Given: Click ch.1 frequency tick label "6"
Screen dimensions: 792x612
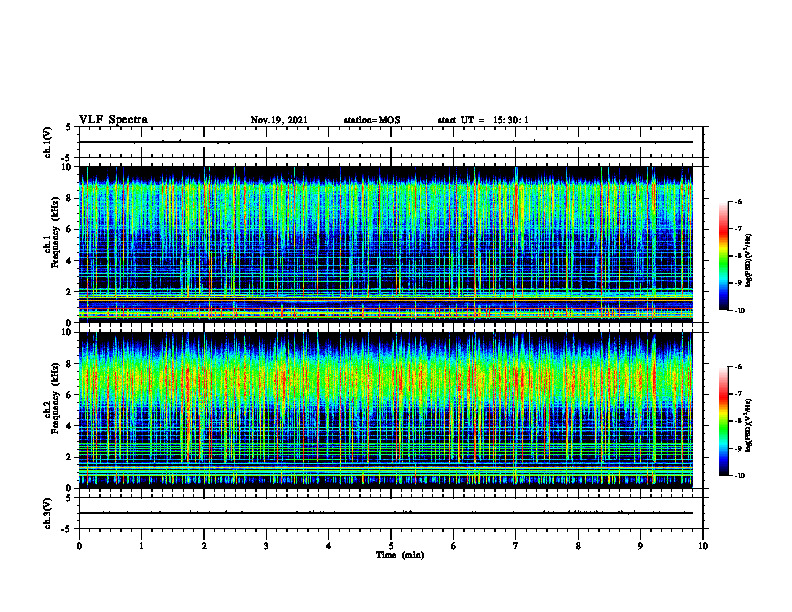Looking at the screenshot, I should pyautogui.click(x=69, y=229).
